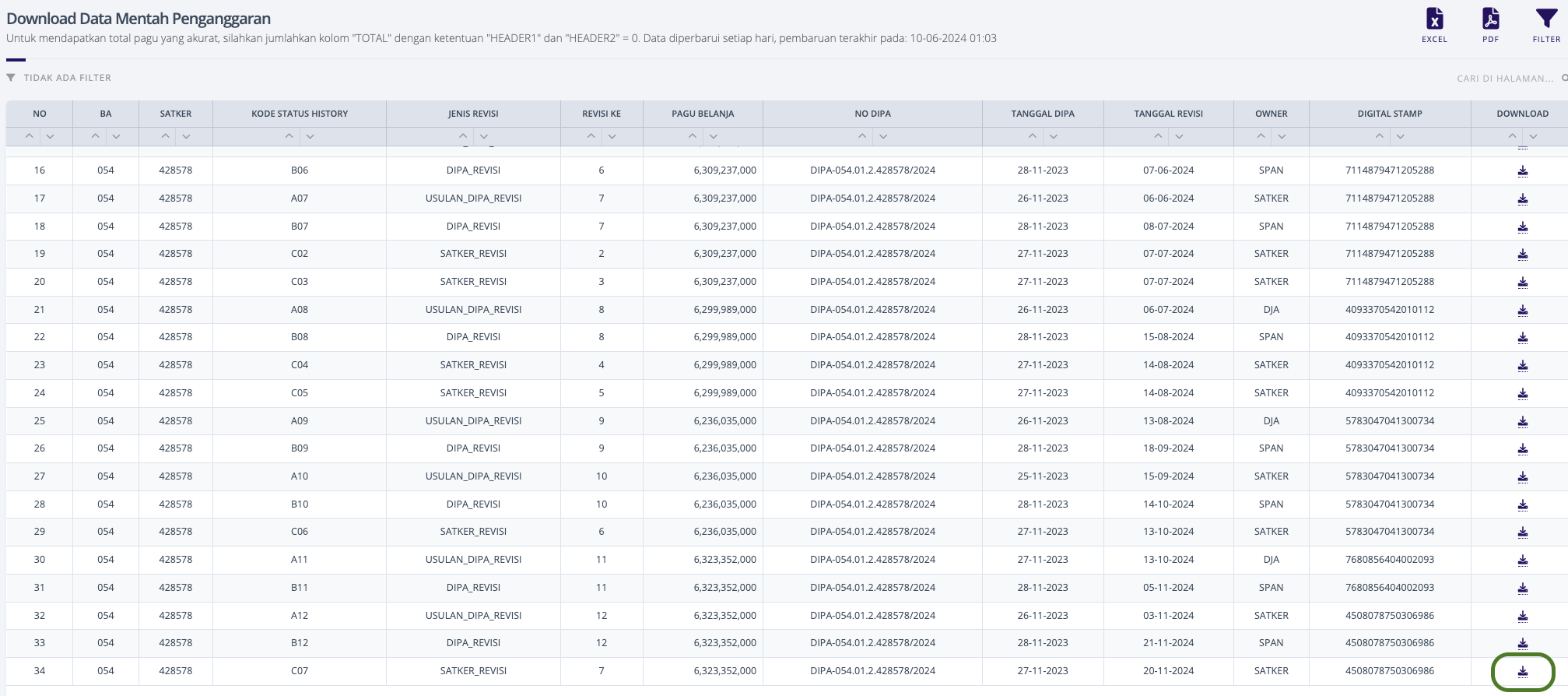Image resolution: width=1568 pixels, height=696 pixels.
Task: Download row 20 C03 file
Action: pyautogui.click(x=1523, y=283)
